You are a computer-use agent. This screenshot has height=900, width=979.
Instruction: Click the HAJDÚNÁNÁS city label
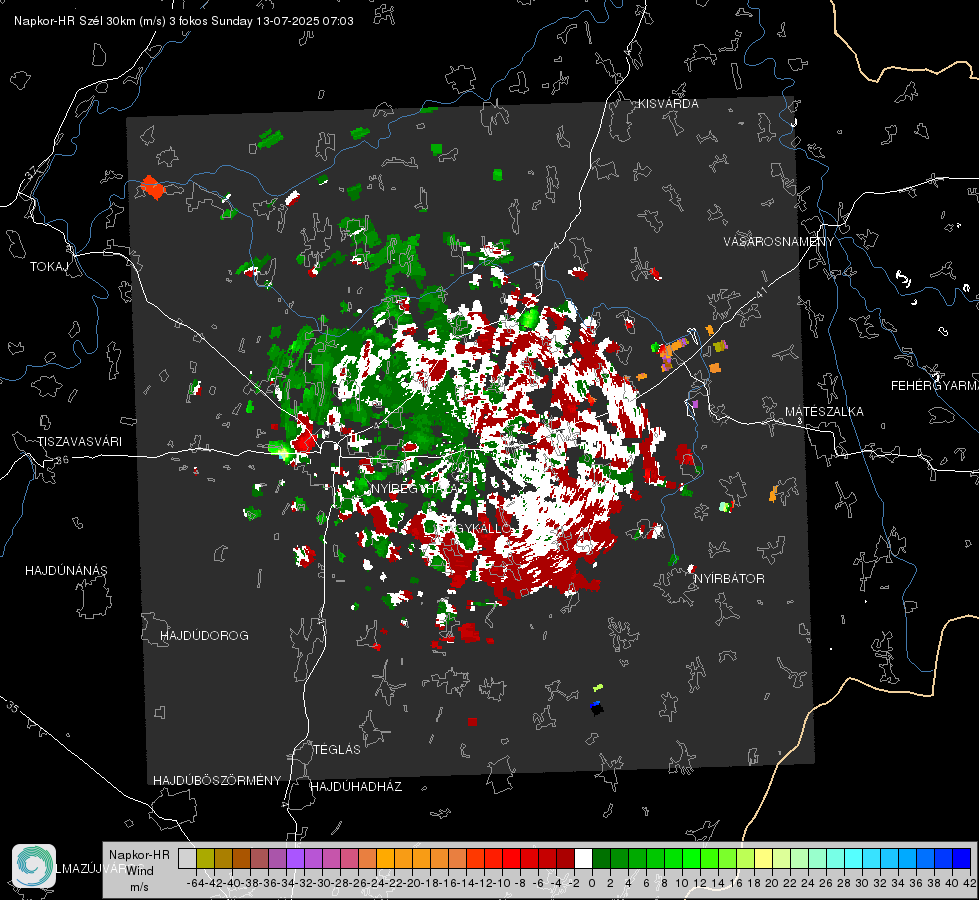pos(66,571)
